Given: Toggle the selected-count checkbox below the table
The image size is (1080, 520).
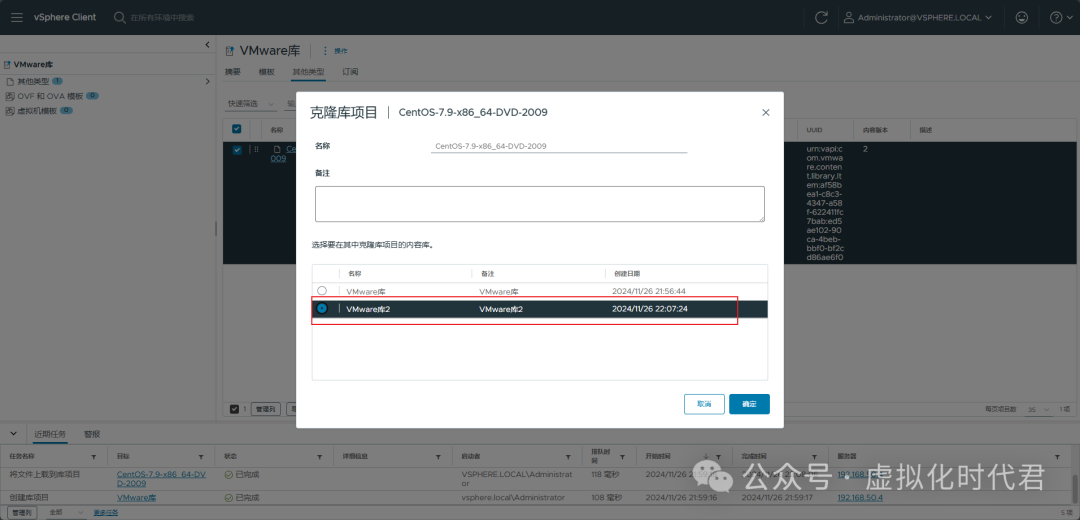Looking at the screenshot, I should tap(234, 409).
